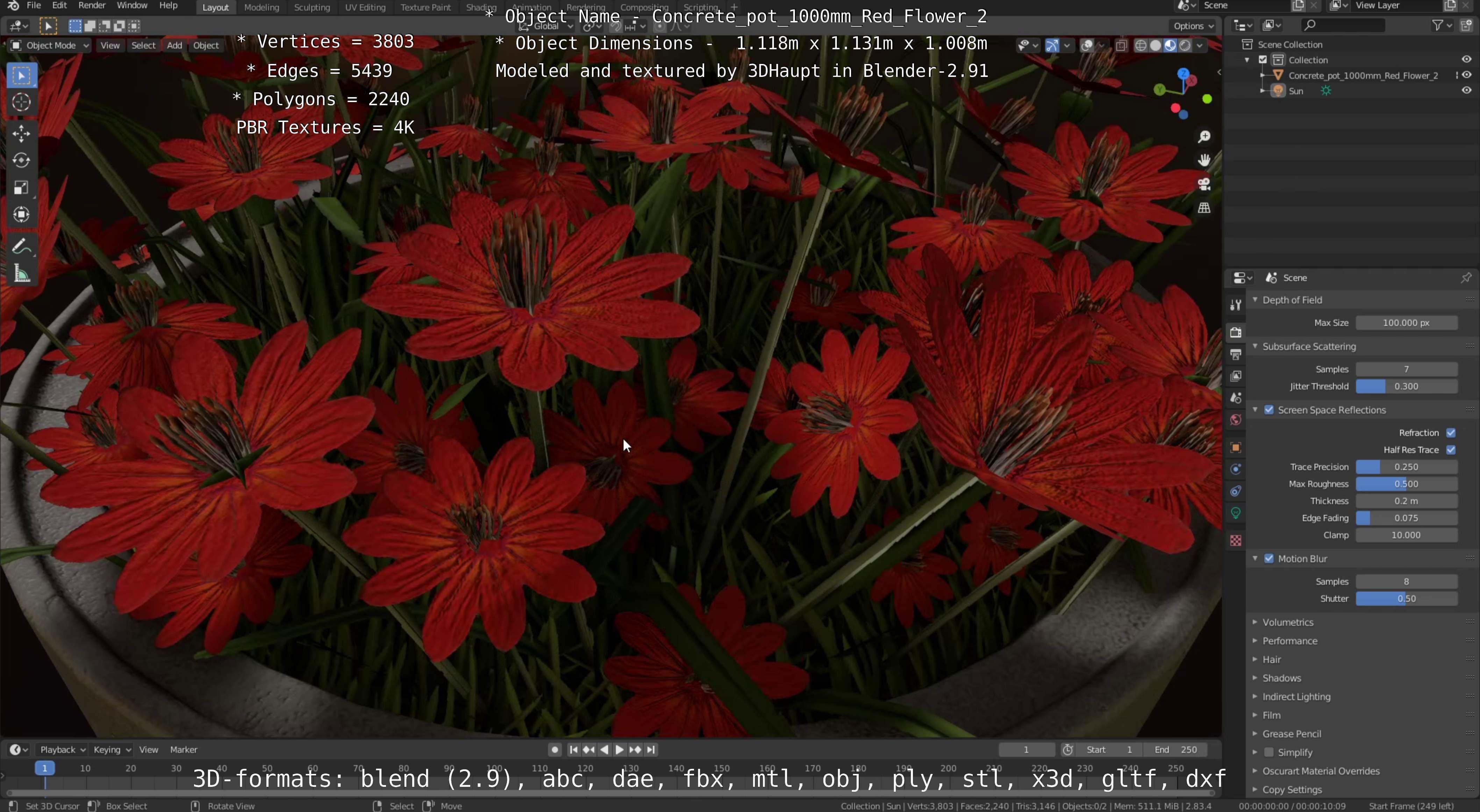Open the timeline Marker menu

pyautogui.click(x=183, y=750)
